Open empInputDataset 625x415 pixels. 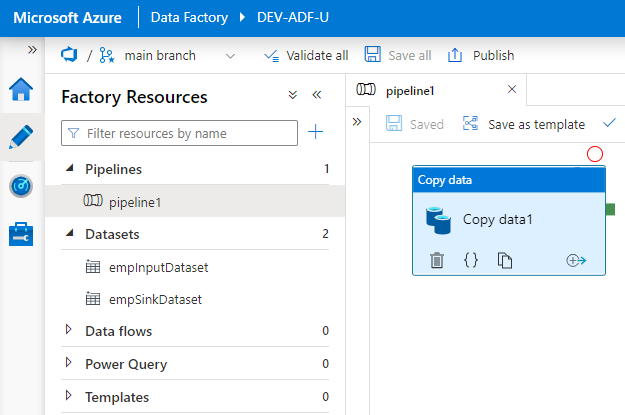tap(159, 267)
